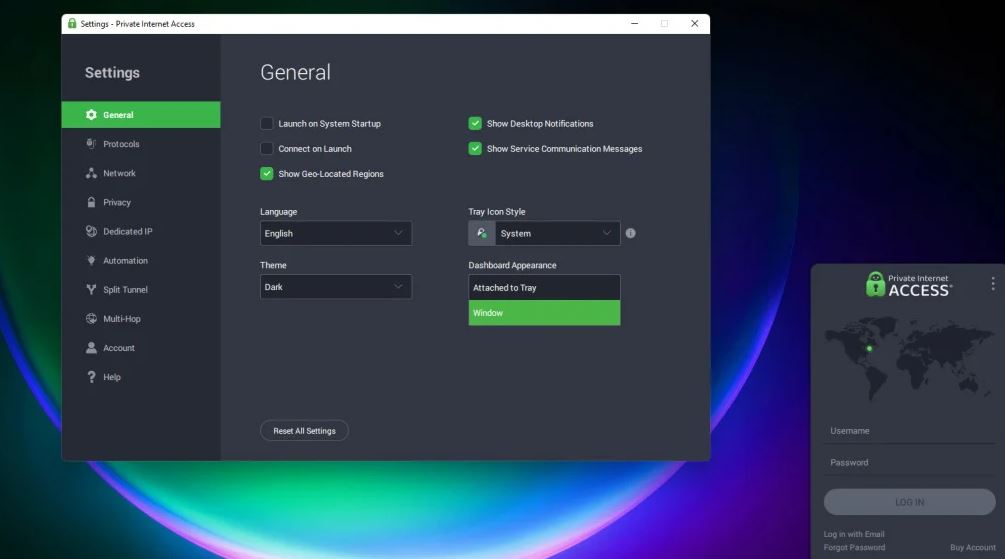Click the Automation icon in sidebar
This screenshot has height=559, width=1005.
91,260
